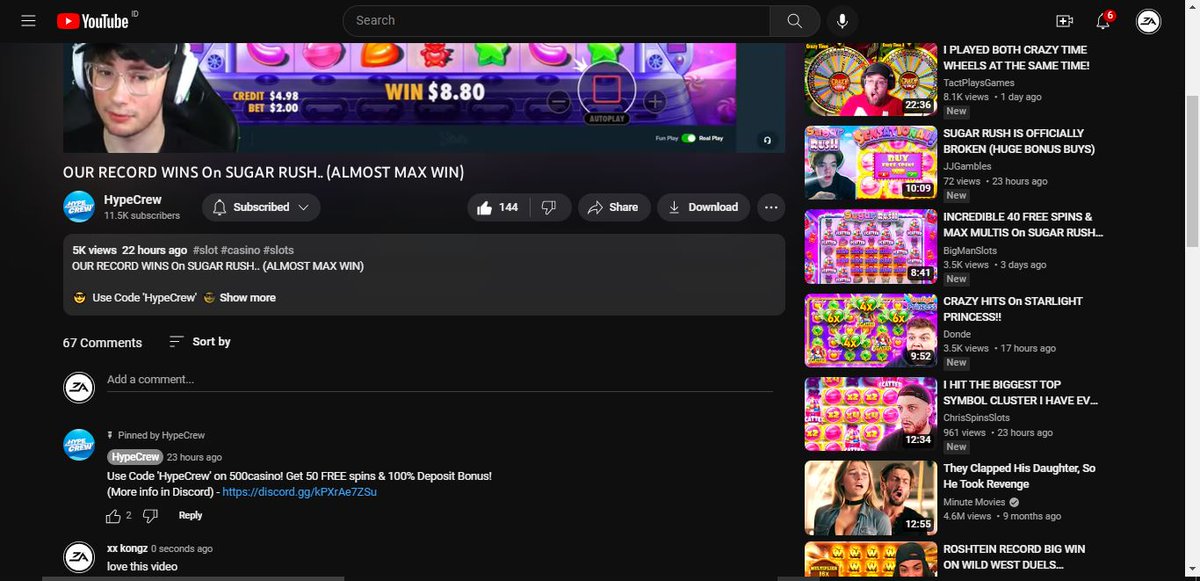Start voice search with microphone
The width and height of the screenshot is (1200, 581).
843,21
